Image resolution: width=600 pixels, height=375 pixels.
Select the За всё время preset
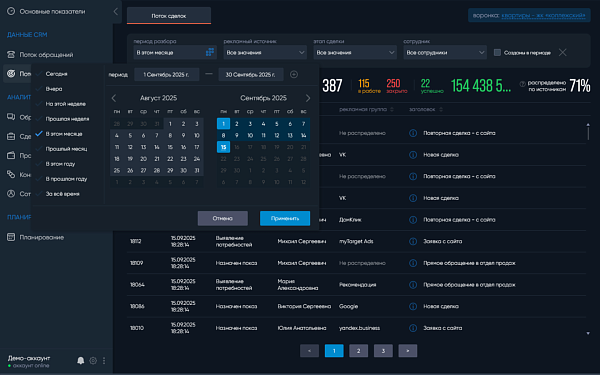point(62,194)
